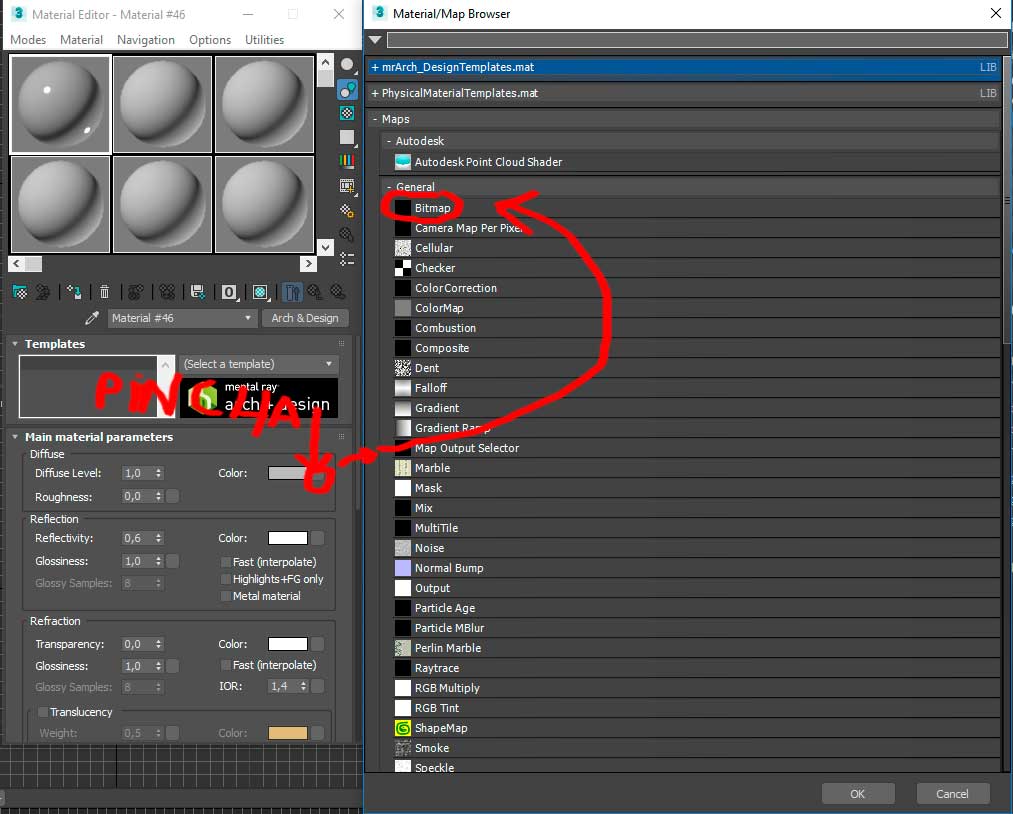Enable Fast (interpolate) under Reflection
Viewport: 1013px width, 814px height.
pyautogui.click(x=225, y=562)
